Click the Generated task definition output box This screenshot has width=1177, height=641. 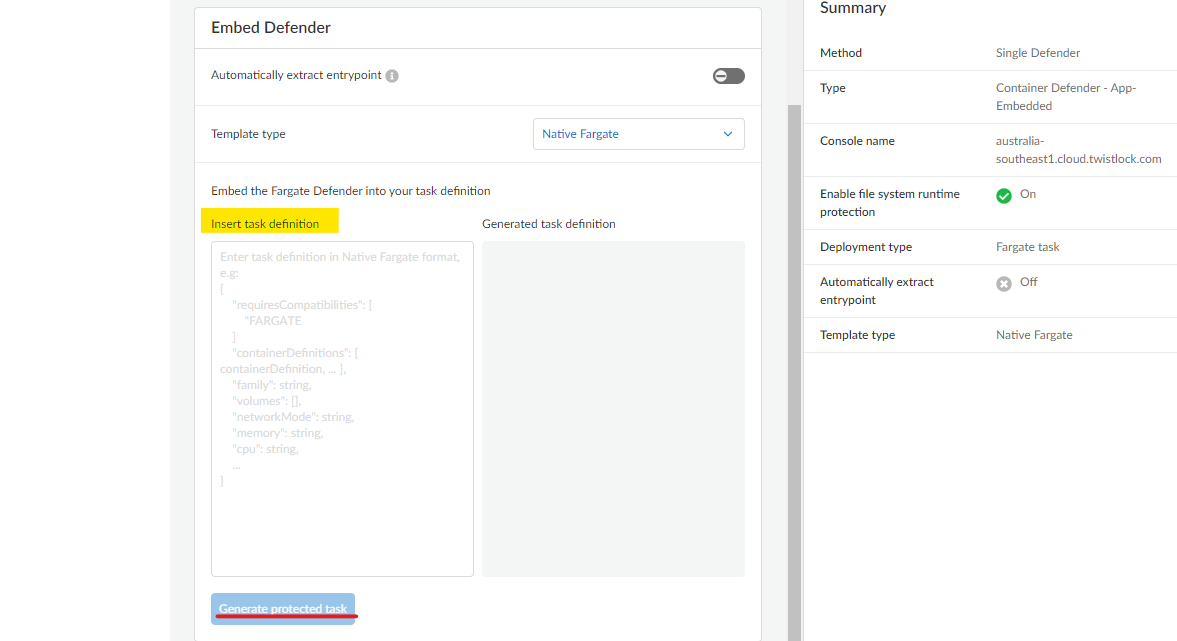613,409
